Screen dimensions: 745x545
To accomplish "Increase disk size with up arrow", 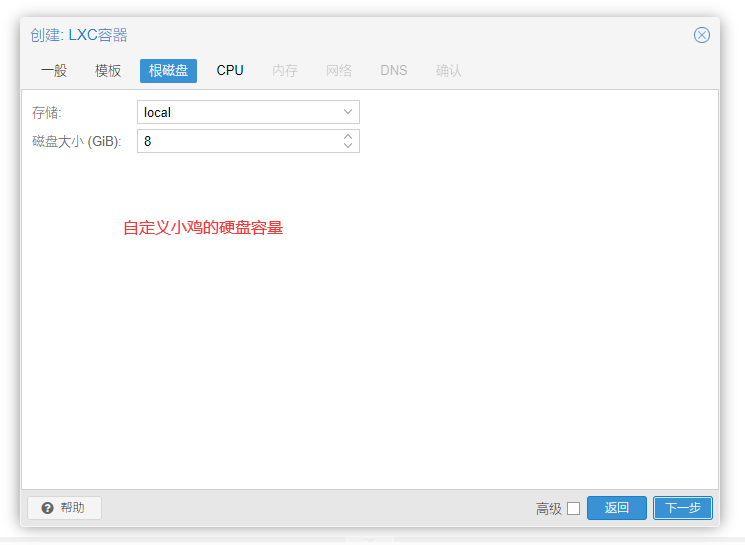I will [x=348, y=136].
